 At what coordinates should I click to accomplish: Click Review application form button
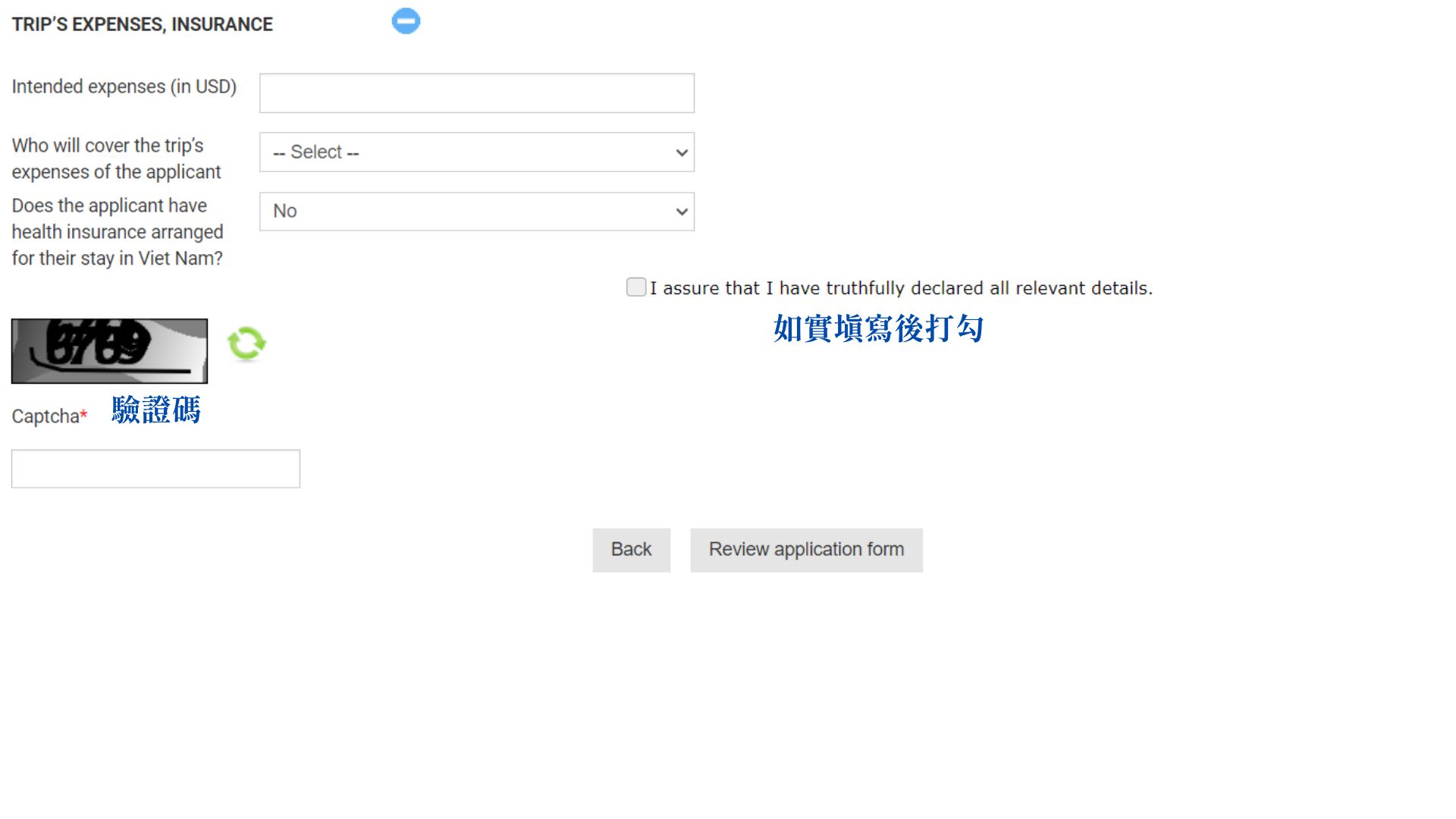pos(807,548)
